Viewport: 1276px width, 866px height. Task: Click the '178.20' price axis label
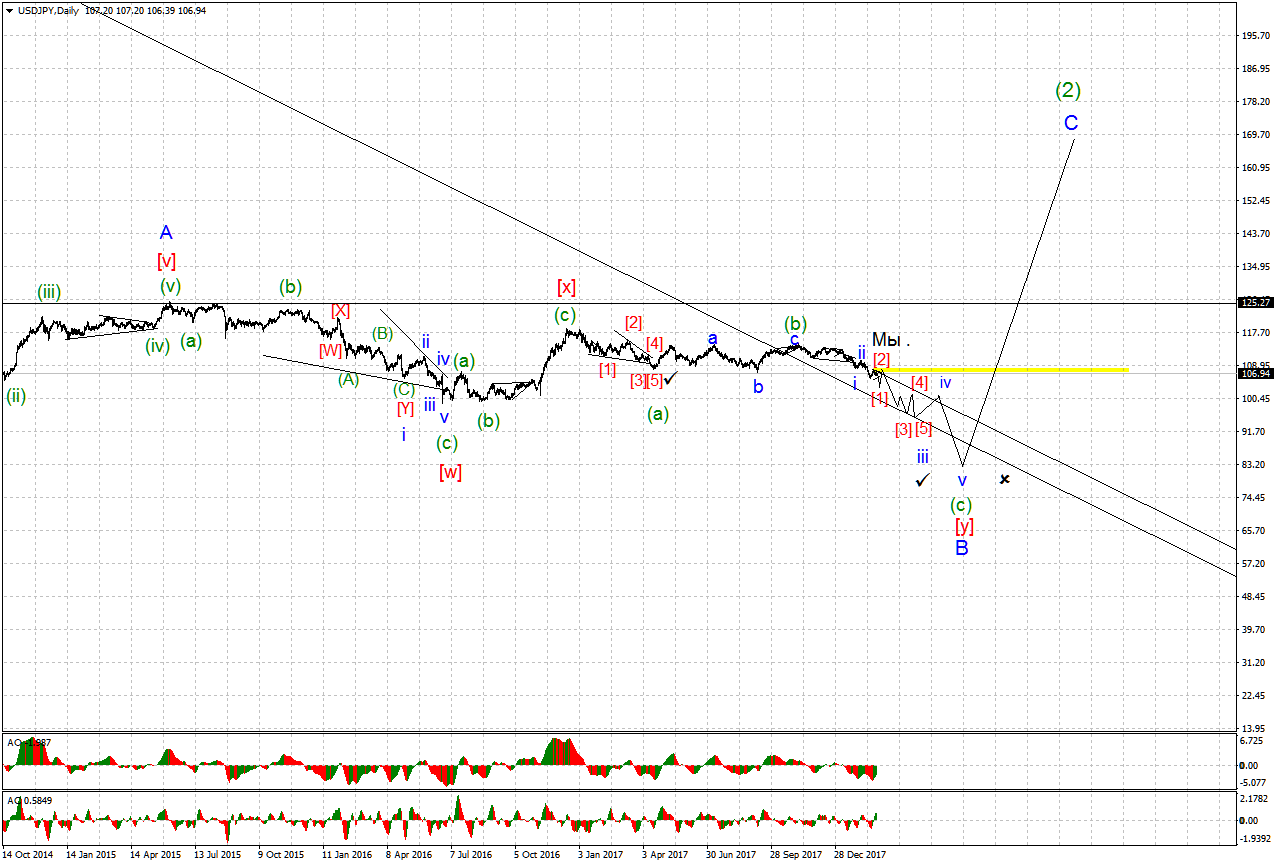(x=1255, y=101)
